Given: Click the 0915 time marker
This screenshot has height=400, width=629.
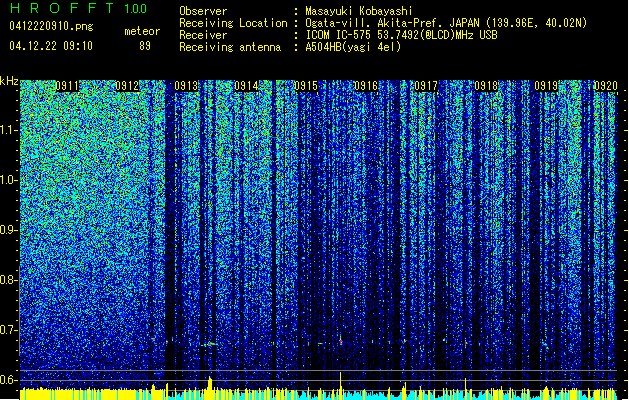Looking at the screenshot, I should click(x=306, y=86).
